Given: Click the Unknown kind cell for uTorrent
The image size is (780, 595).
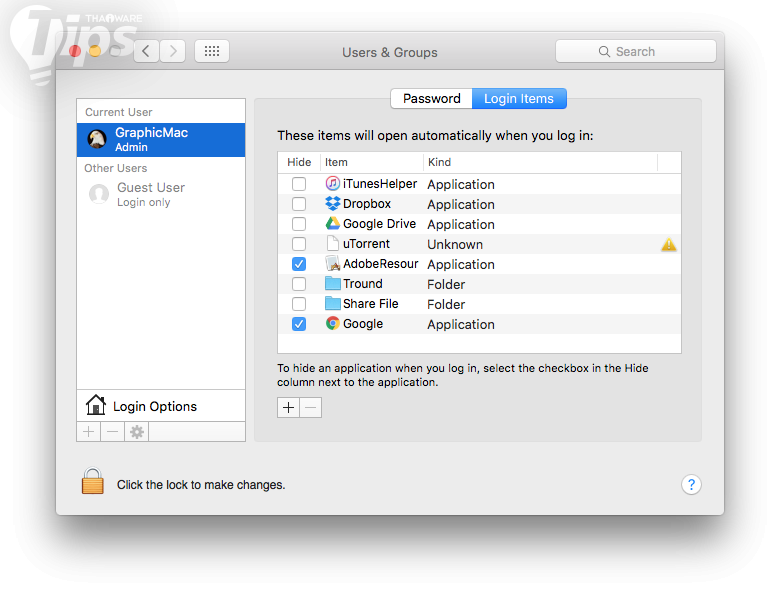Looking at the screenshot, I should (x=455, y=244).
